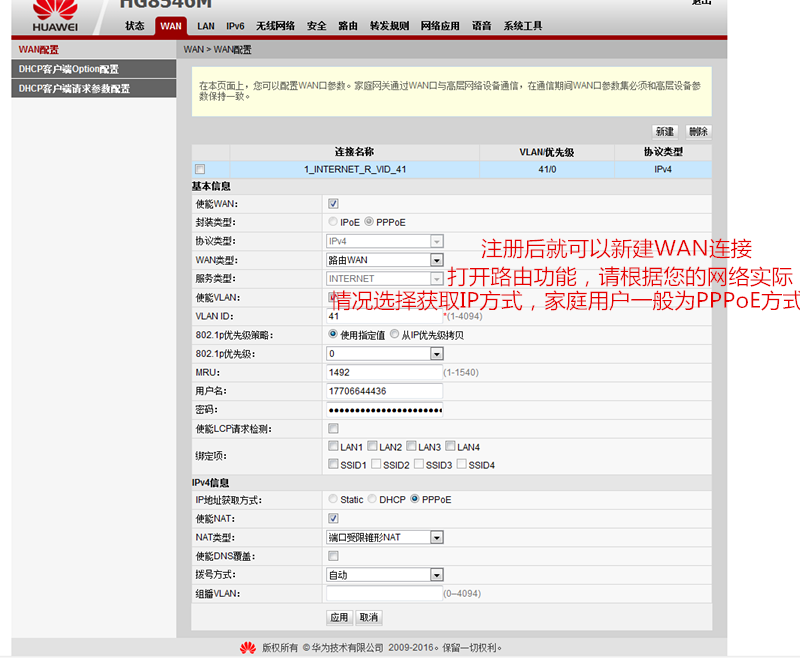Select WAN配置 in the sidebar

(x=94, y=49)
